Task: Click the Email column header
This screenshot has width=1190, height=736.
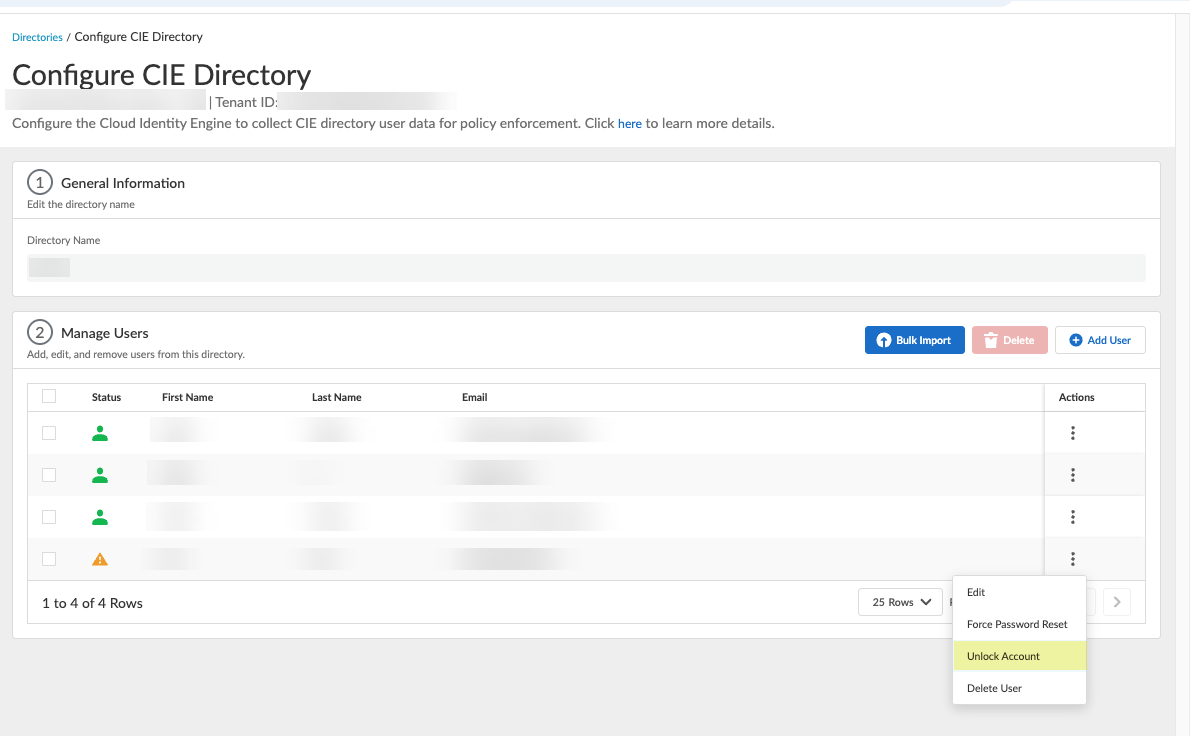Action: pos(474,398)
